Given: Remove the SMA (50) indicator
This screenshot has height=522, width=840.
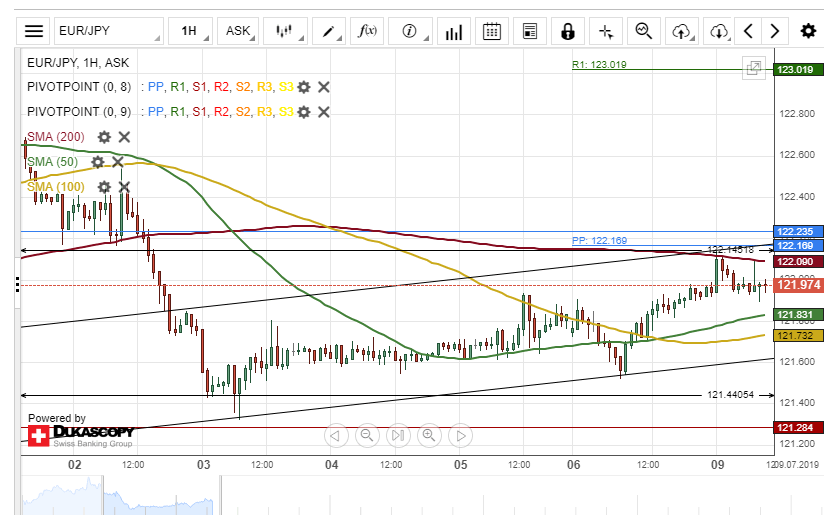Looking at the screenshot, I should click(x=118, y=162).
